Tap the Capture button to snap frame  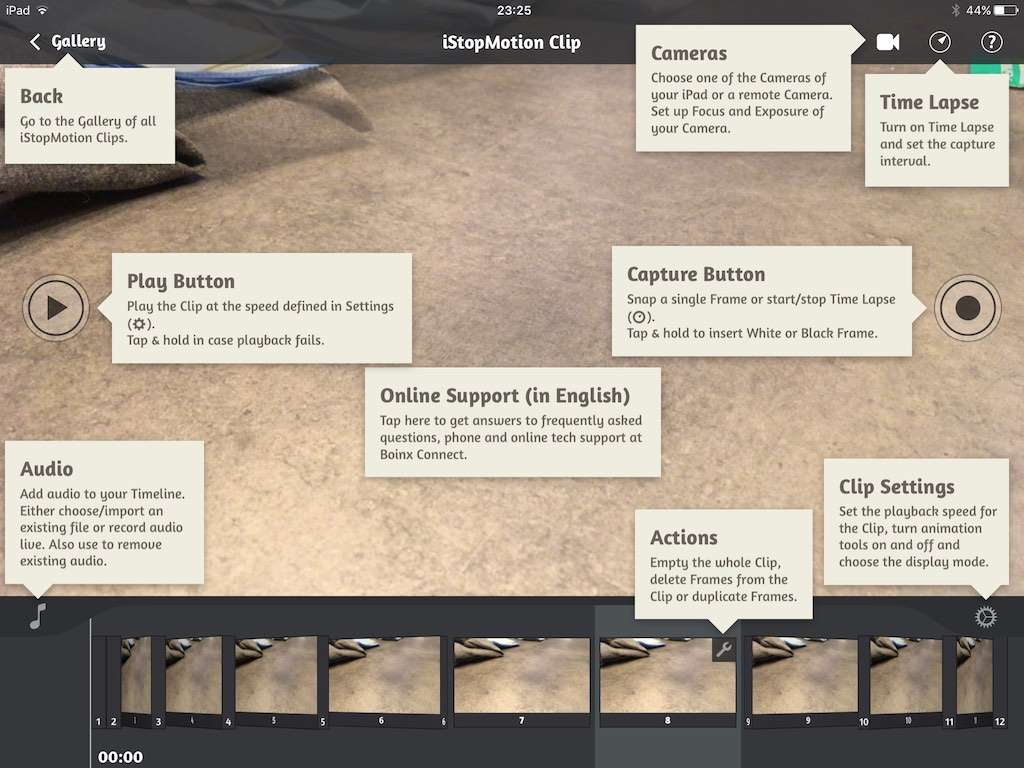967,308
